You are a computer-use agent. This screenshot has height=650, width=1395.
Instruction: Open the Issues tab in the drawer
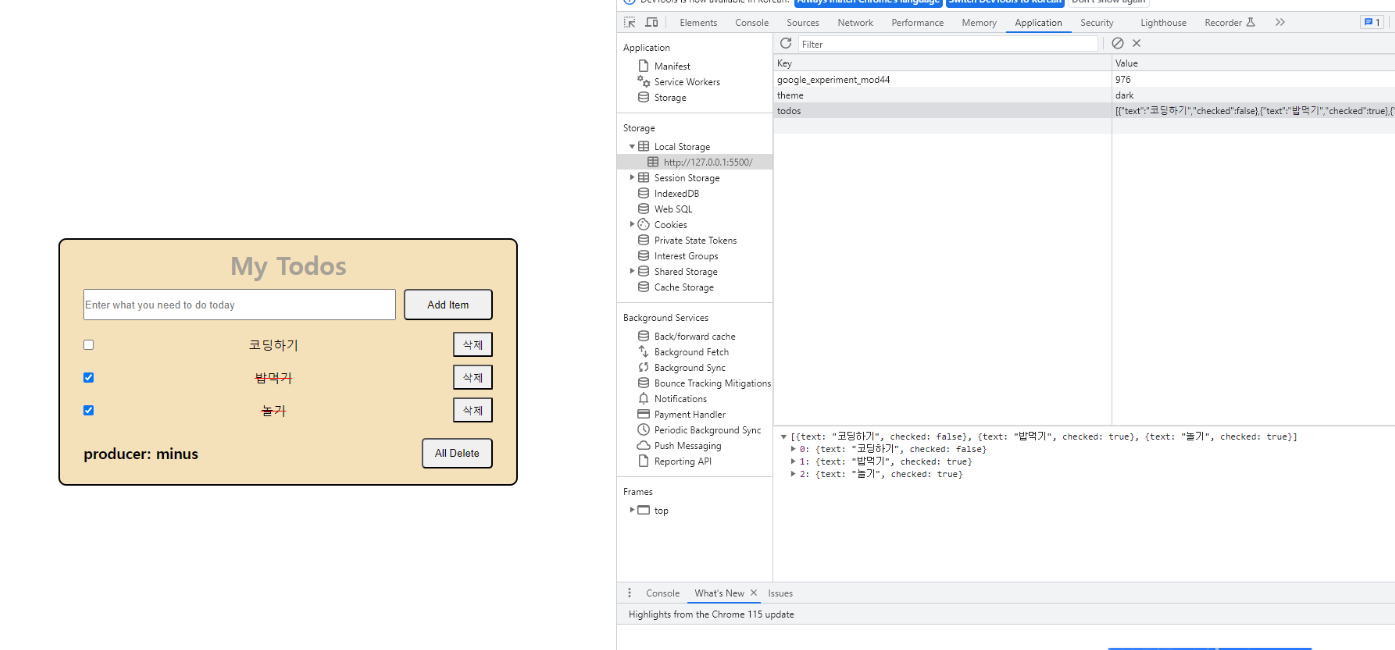[x=780, y=593]
